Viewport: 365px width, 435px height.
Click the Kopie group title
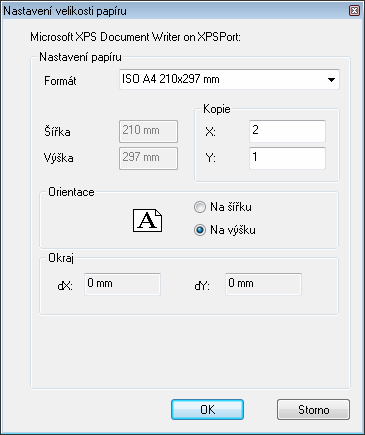(217, 109)
